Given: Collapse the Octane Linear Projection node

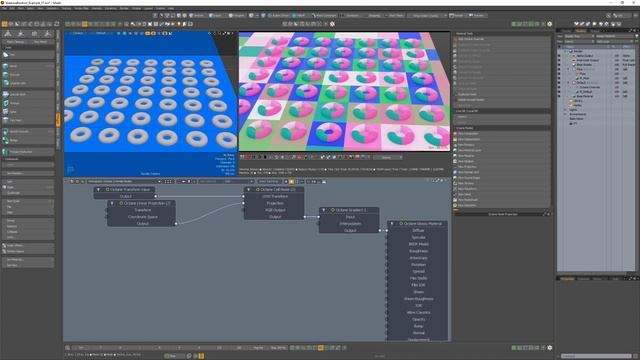Looking at the screenshot, I should click(112, 203).
